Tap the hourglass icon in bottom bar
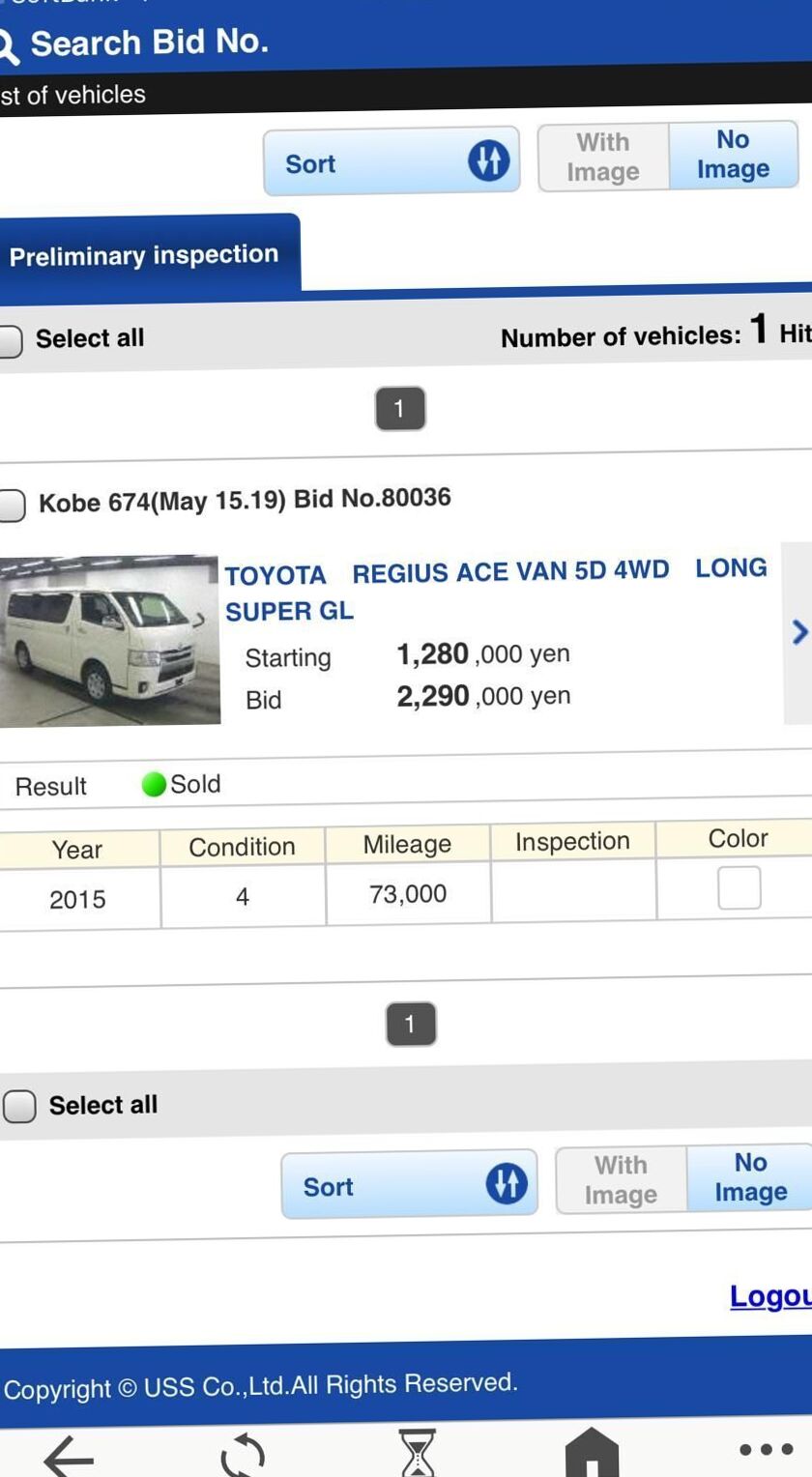Viewport: 812px width, 1477px height. point(418,1453)
